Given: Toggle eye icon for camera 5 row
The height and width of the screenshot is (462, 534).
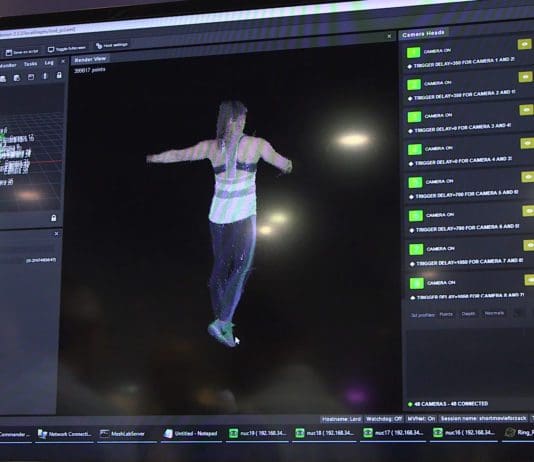Looking at the screenshot, I should point(528,177).
